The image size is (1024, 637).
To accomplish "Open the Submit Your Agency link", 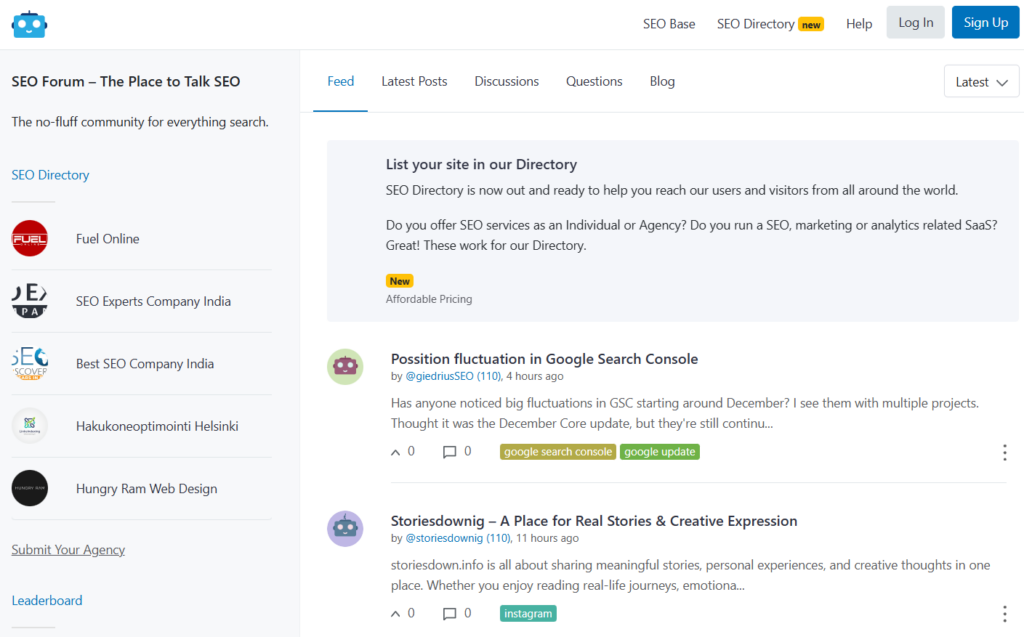I will pos(68,550).
